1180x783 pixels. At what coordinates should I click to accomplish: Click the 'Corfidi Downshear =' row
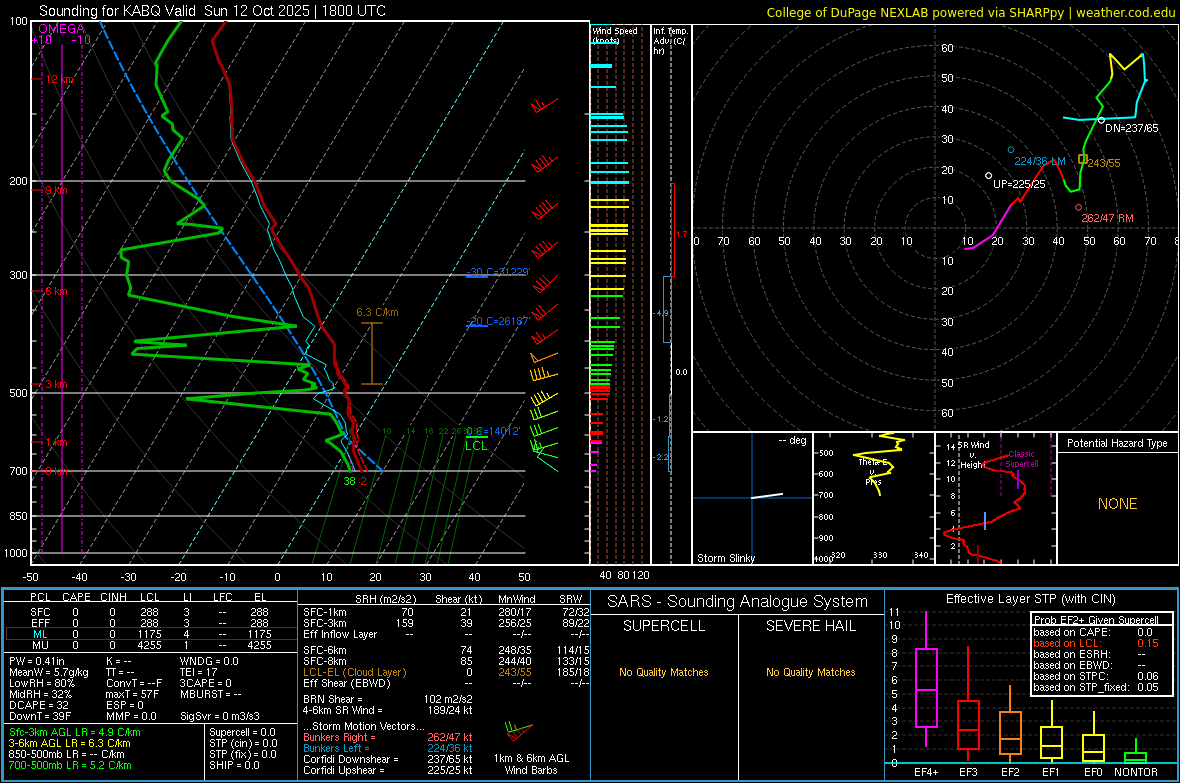tap(388, 759)
